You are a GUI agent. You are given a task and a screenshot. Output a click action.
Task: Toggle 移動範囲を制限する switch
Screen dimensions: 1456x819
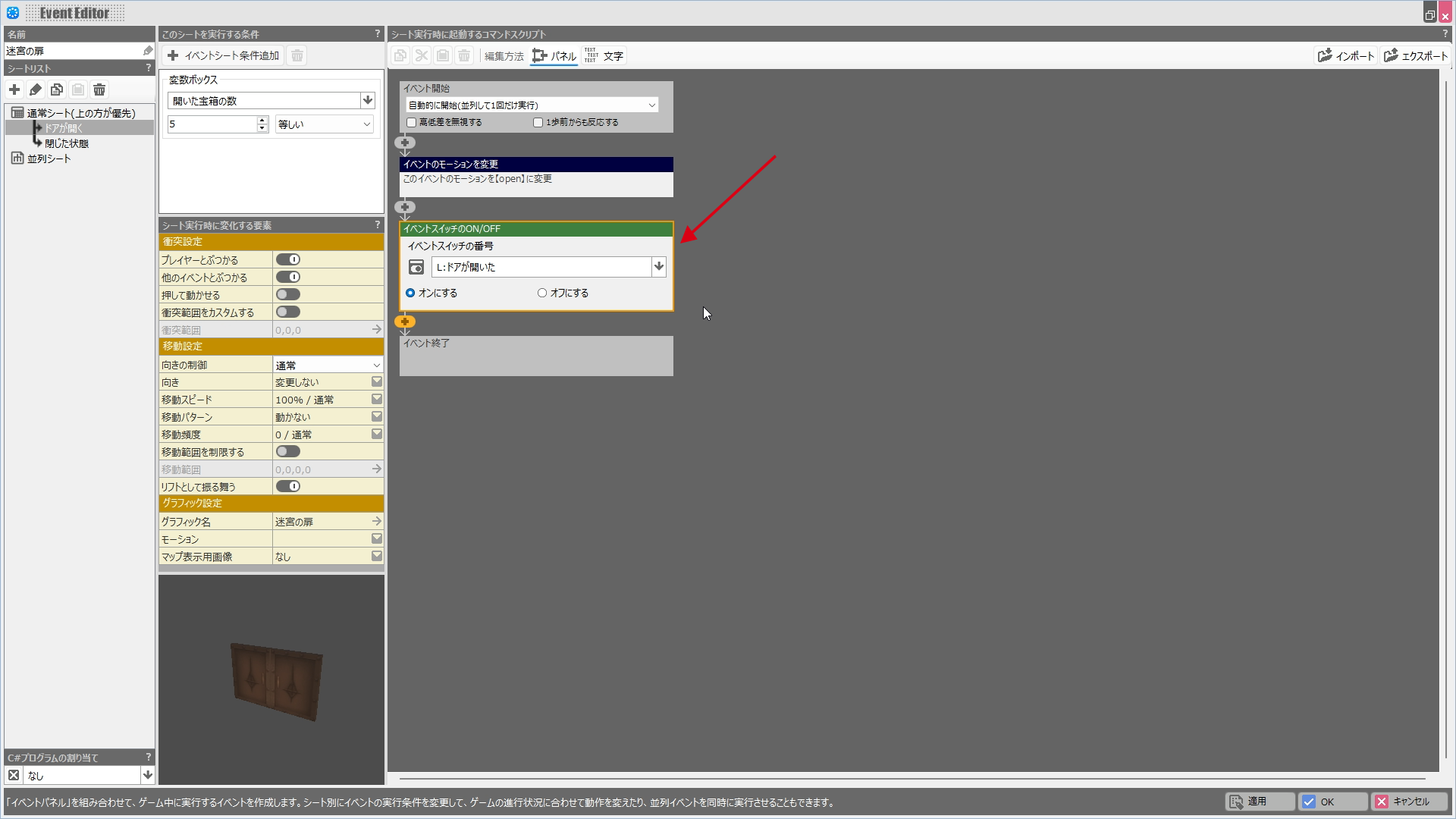(x=288, y=451)
